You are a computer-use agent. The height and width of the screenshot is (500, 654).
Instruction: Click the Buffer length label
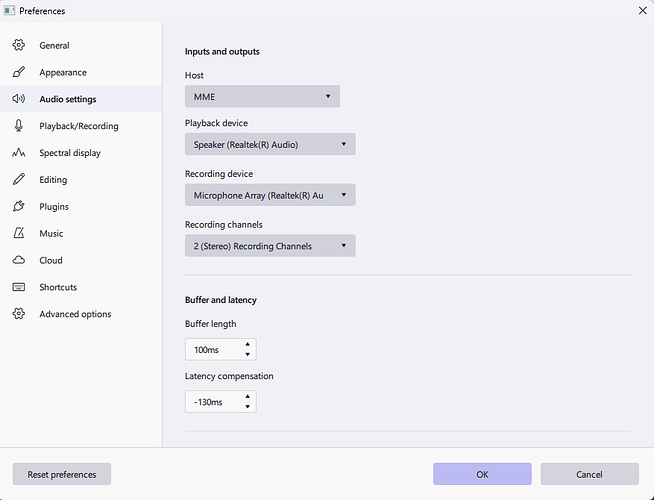point(210,324)
